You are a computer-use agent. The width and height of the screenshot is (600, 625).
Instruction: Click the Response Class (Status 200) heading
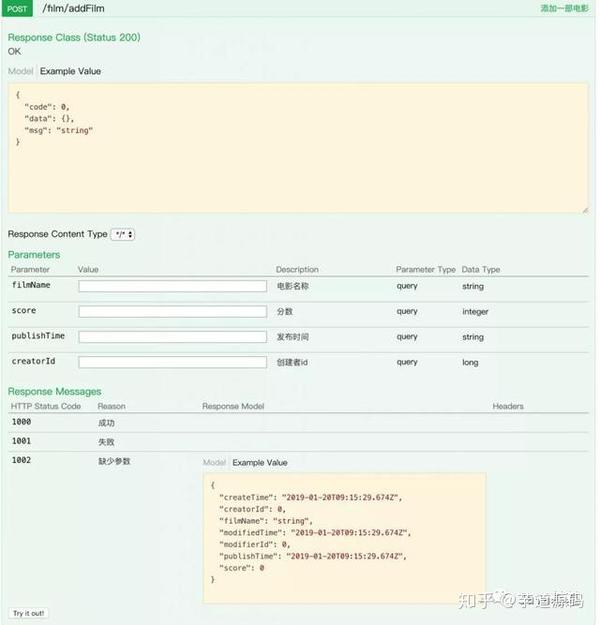click(74, 37)
